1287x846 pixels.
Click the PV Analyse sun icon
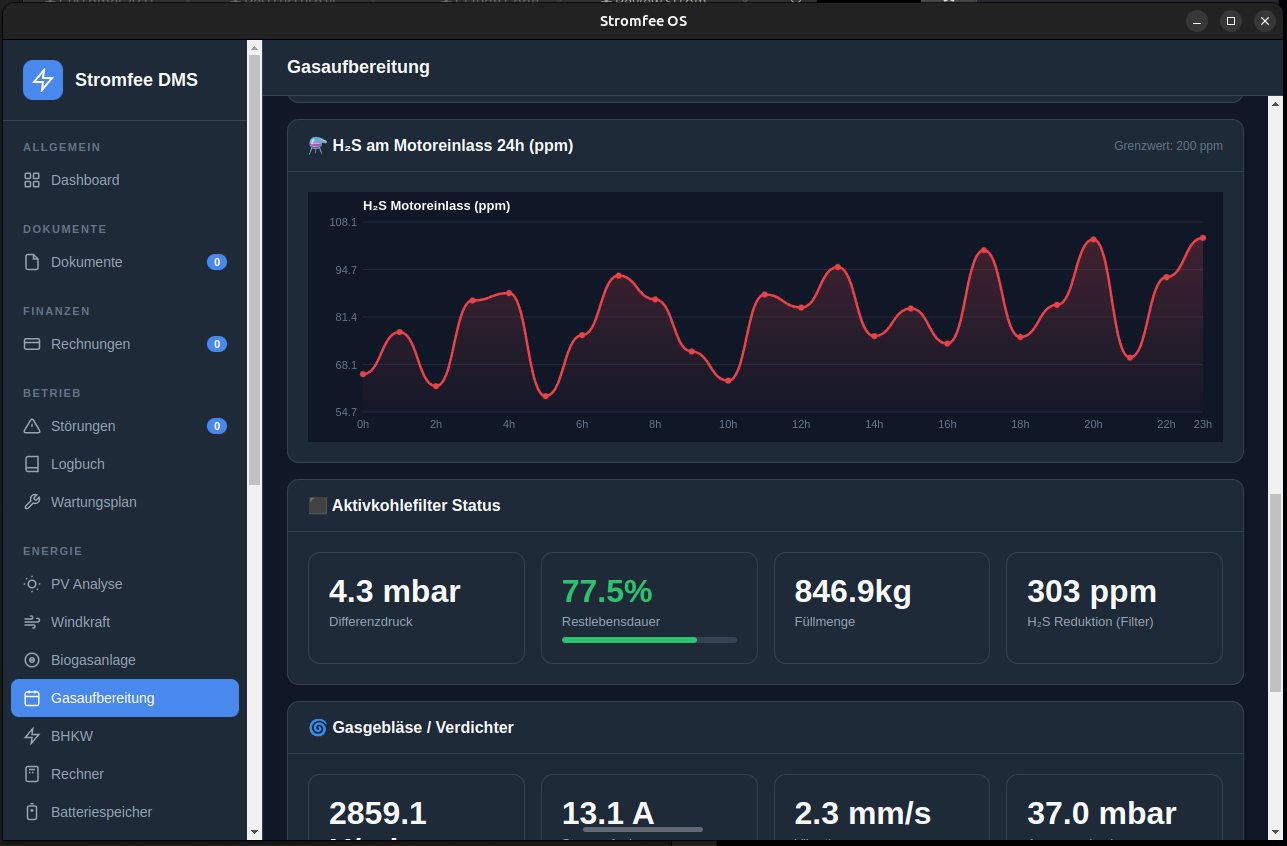point(32,584)
